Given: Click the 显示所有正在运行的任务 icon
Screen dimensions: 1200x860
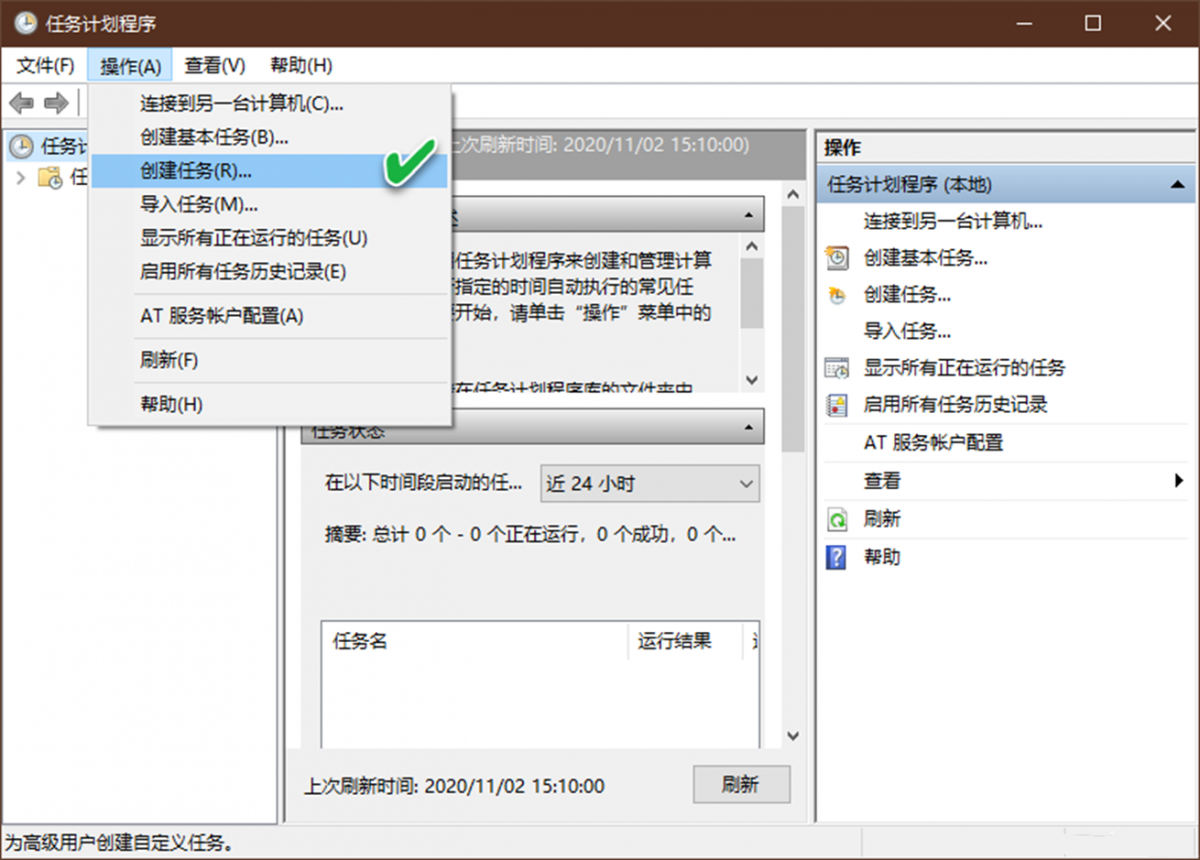Looking at the screenshot, I should pos(837,368).
